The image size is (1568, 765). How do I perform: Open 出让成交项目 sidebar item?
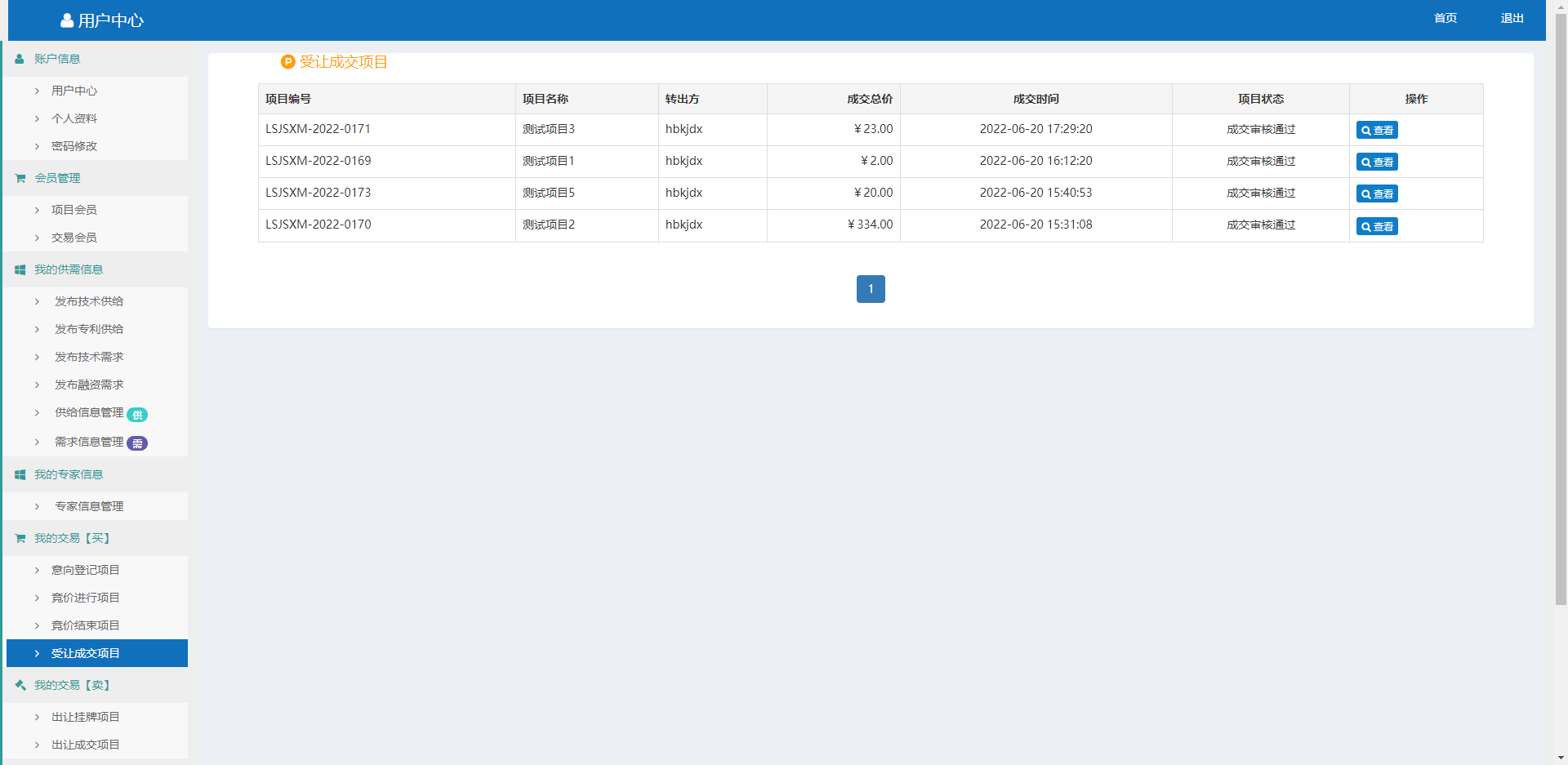pos(96,745)
